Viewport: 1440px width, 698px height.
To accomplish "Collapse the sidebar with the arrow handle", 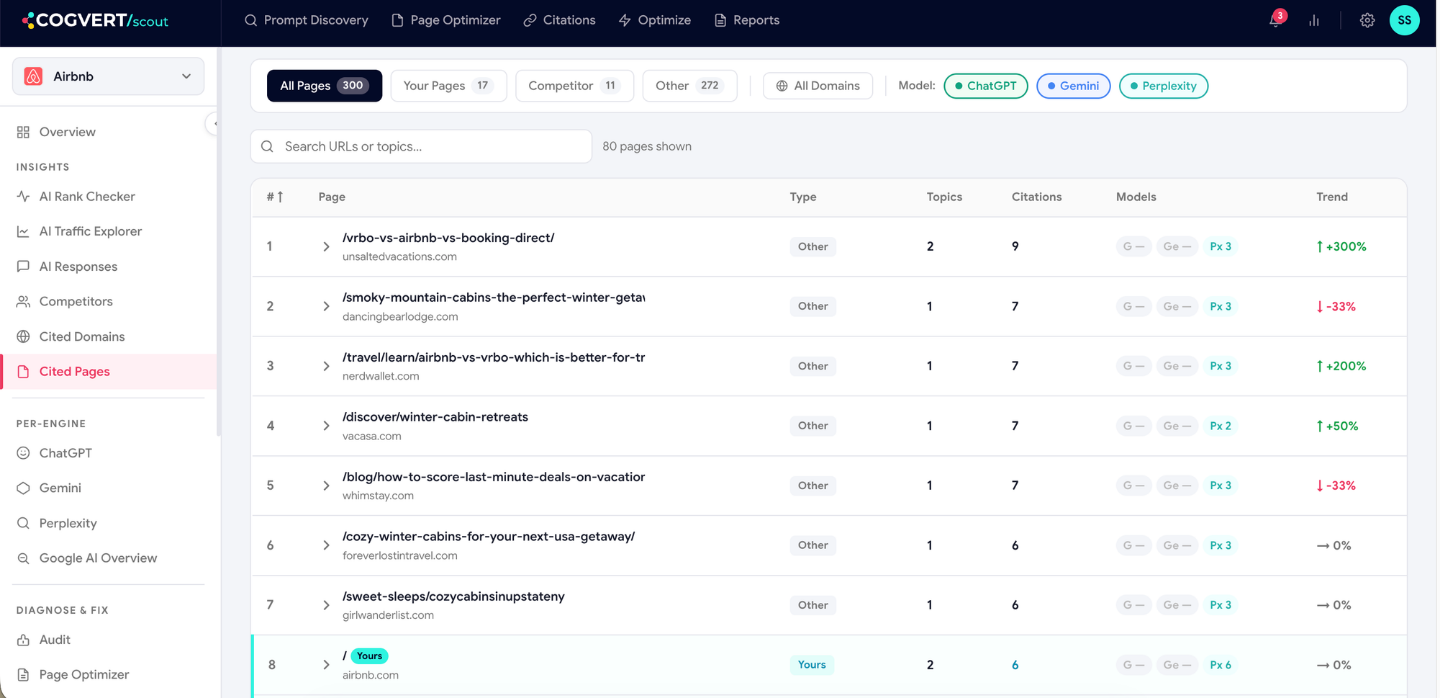I will click(x=213, y=123).
